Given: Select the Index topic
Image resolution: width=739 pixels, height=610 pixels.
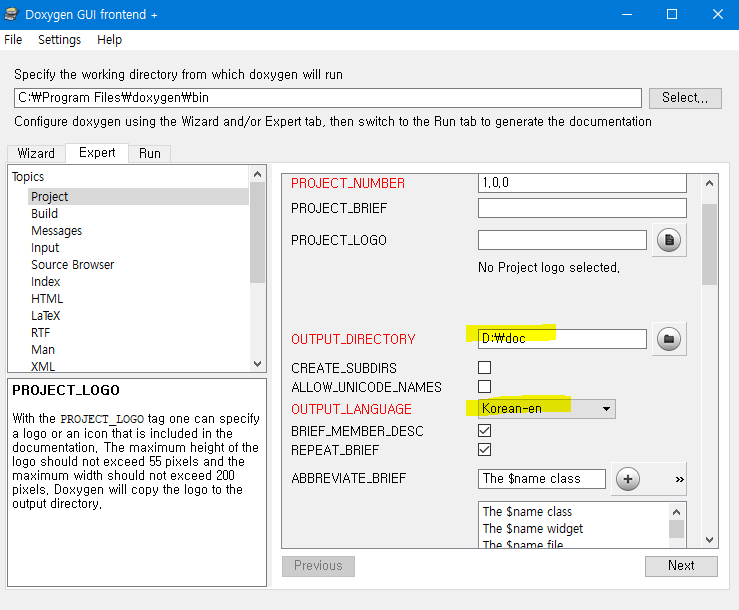Looking at the screenshot, I should coord(45,281).
